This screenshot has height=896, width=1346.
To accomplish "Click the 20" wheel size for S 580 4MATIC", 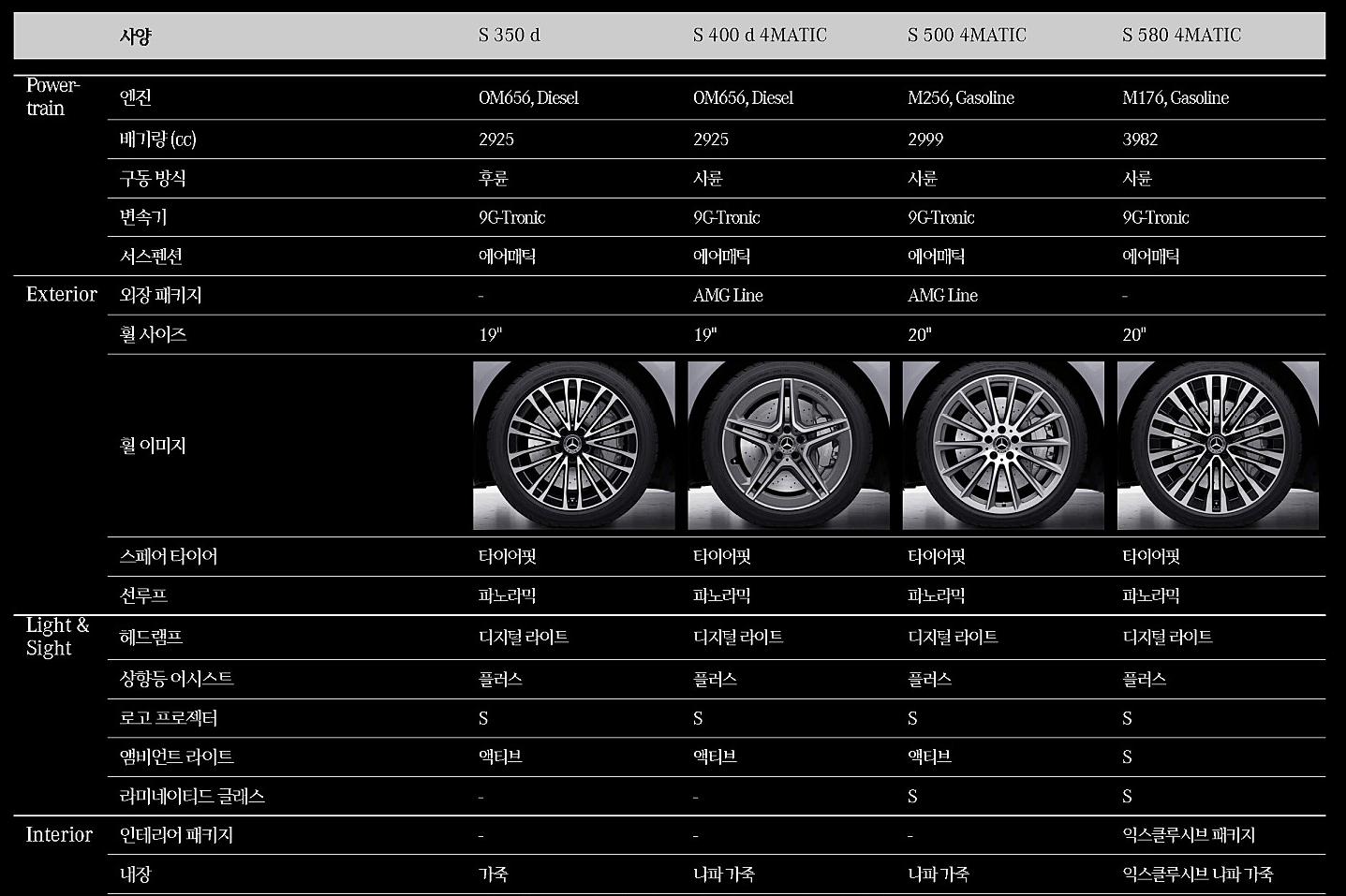I will (x=1133, y=334).
